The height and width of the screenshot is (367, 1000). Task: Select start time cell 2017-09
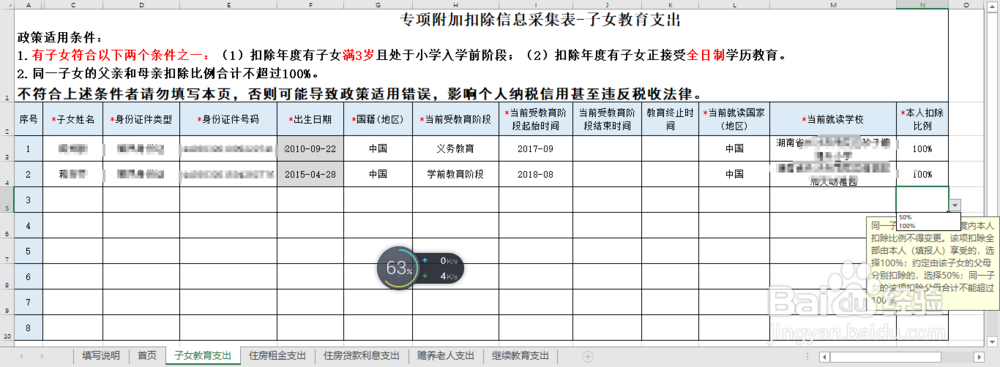[535, 148]
